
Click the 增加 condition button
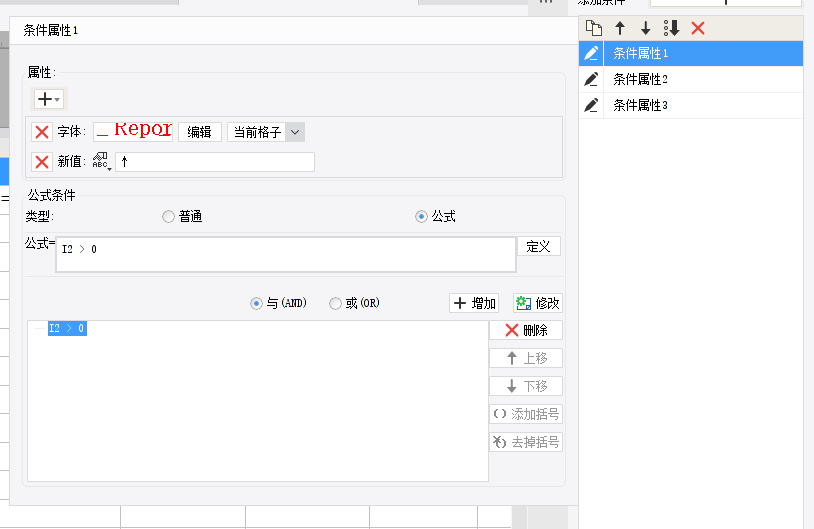click(x=474, y=303)
